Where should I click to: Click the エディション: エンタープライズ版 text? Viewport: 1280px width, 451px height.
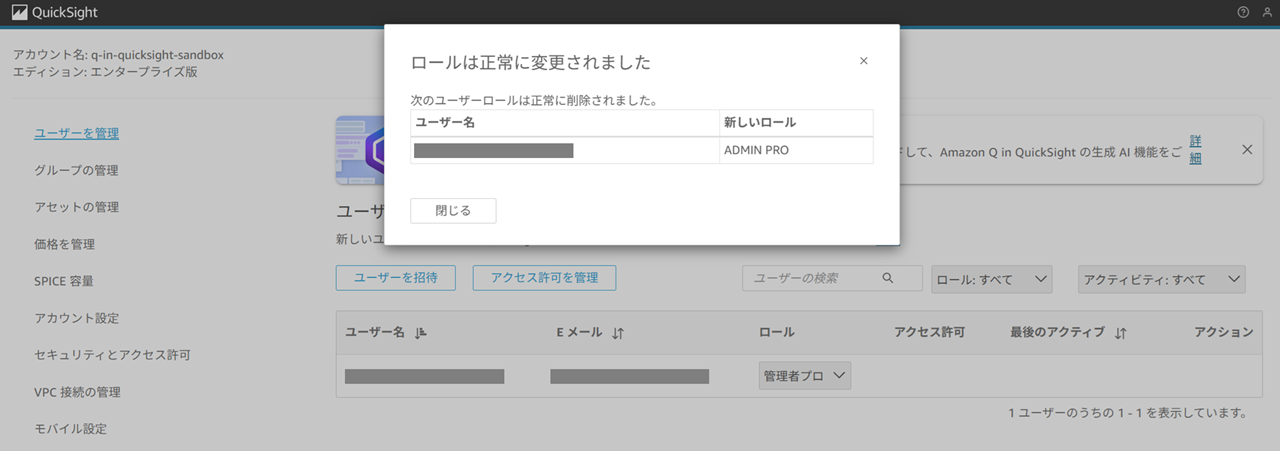[x=105, y=72]
